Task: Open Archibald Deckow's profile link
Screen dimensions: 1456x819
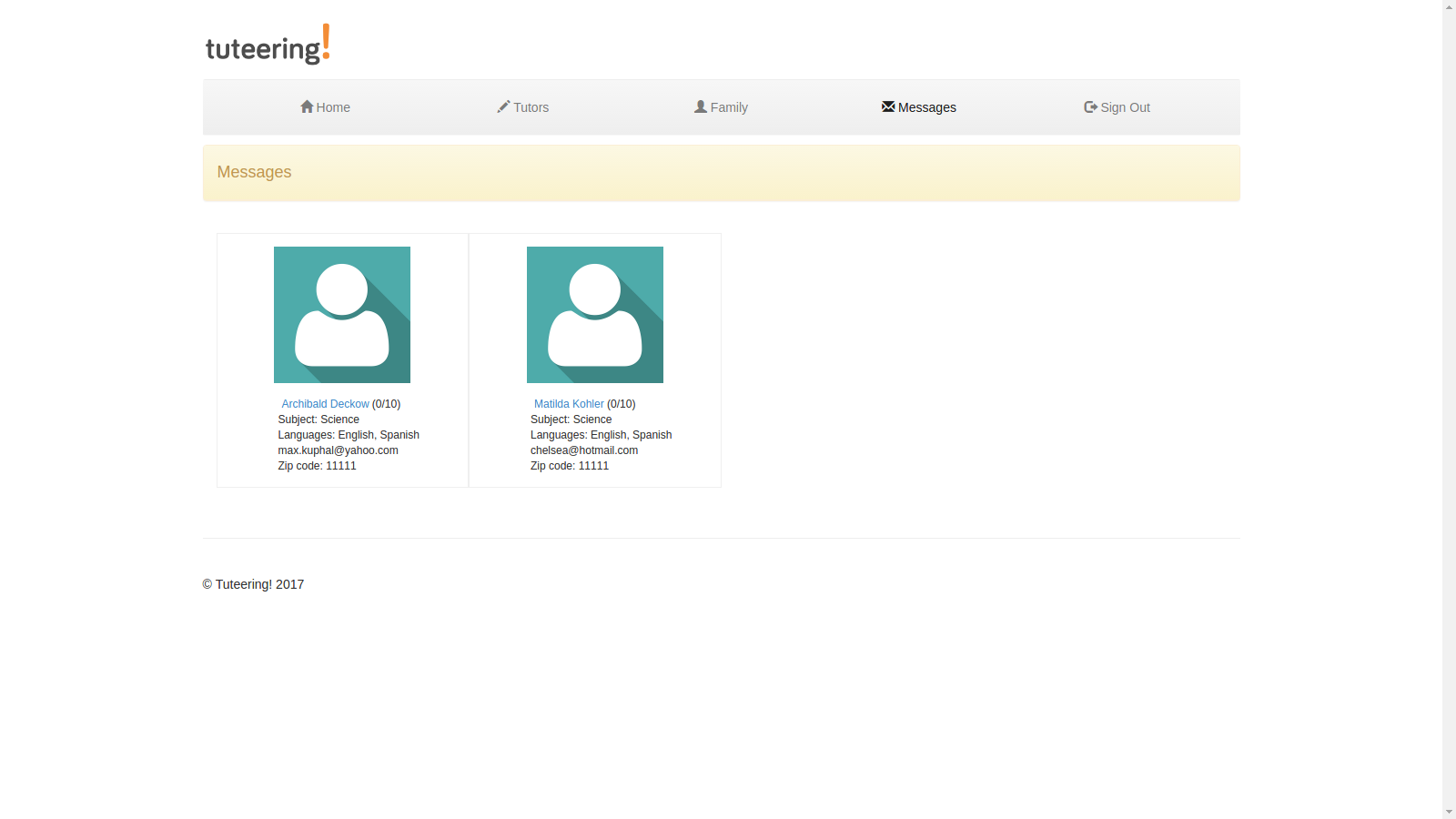Action: click(325, 404)
